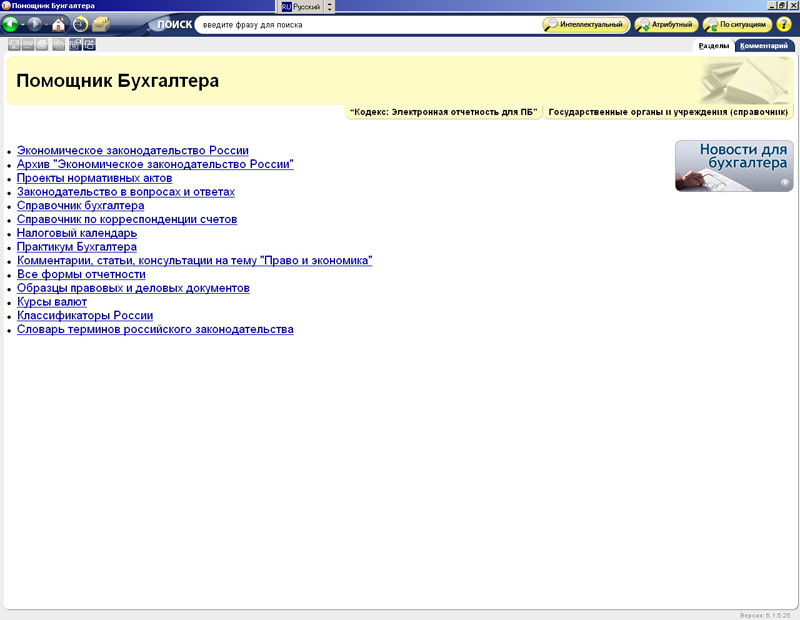
Task: Open the Справочник бухгалтера link
Action: tap(80, 206)
